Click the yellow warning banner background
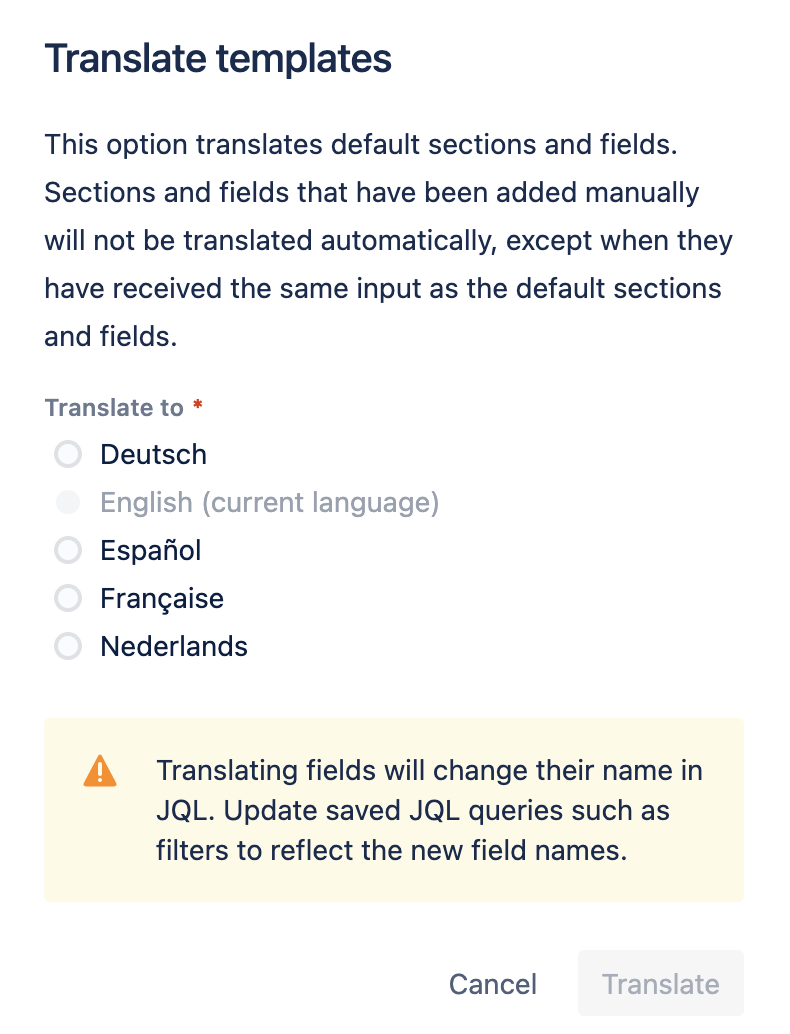 (394, 810)
